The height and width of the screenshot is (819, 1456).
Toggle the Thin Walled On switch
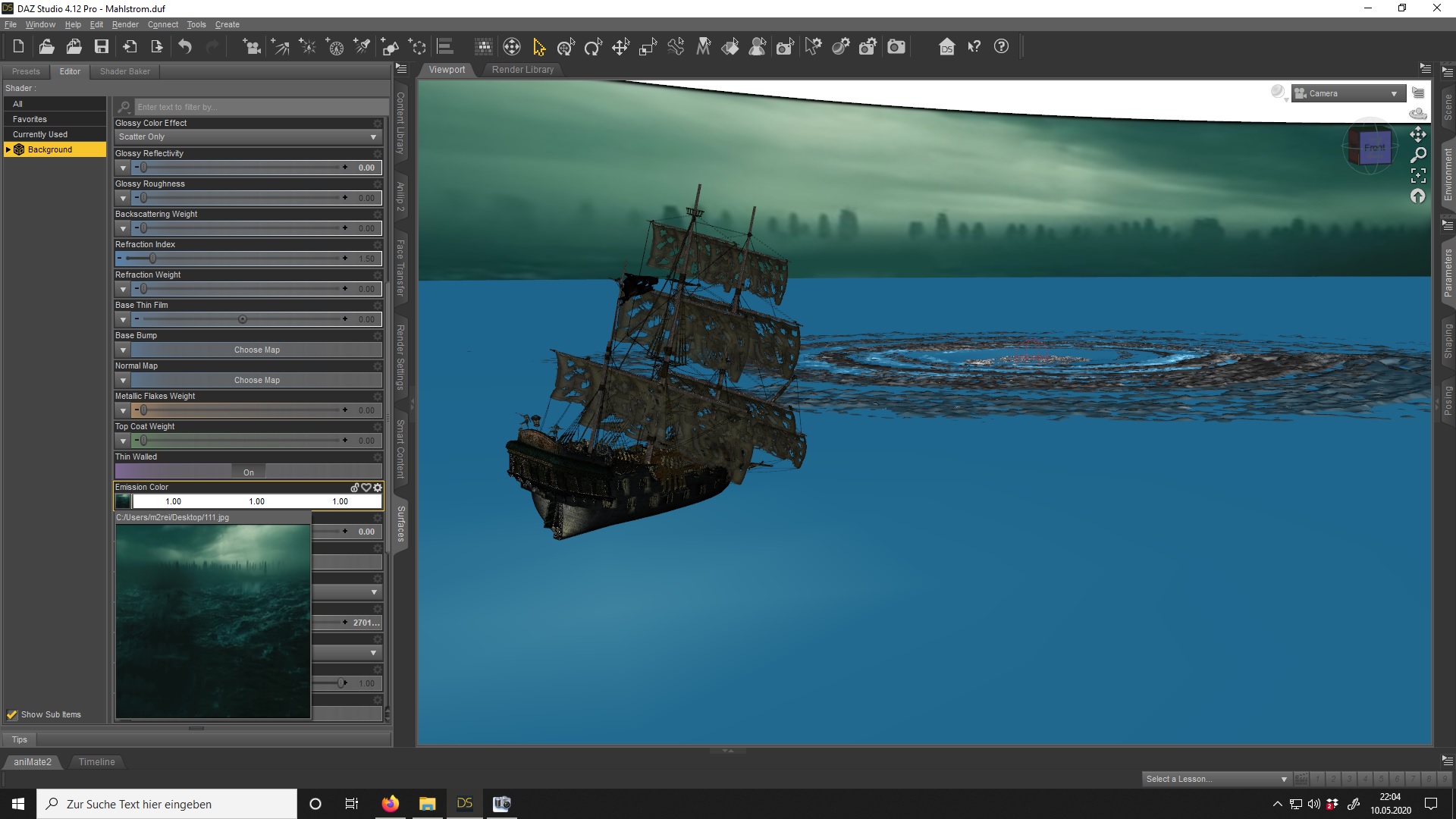click(248, 472)
